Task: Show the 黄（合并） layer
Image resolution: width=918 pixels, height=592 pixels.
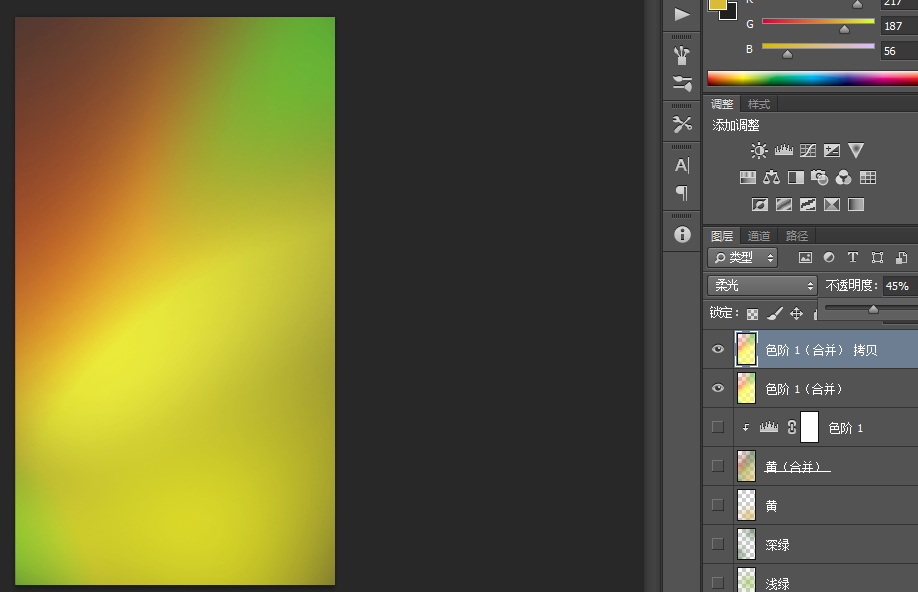Action: click(x=717, y=466)
